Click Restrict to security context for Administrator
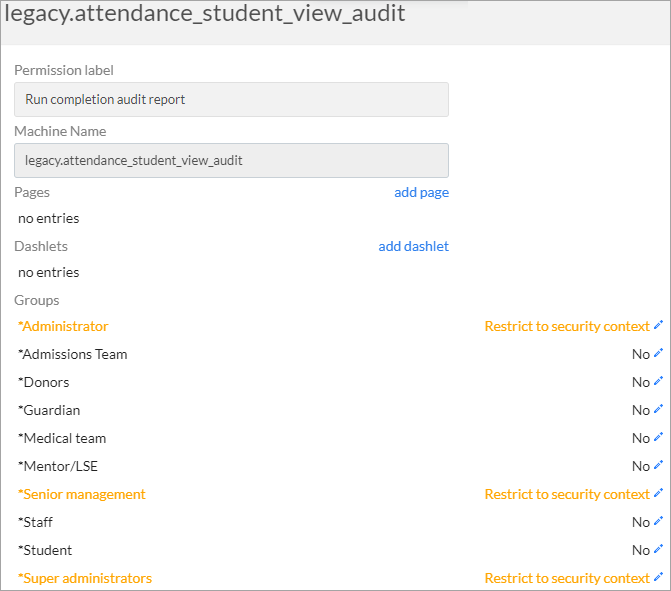 (x=567, y=327)
